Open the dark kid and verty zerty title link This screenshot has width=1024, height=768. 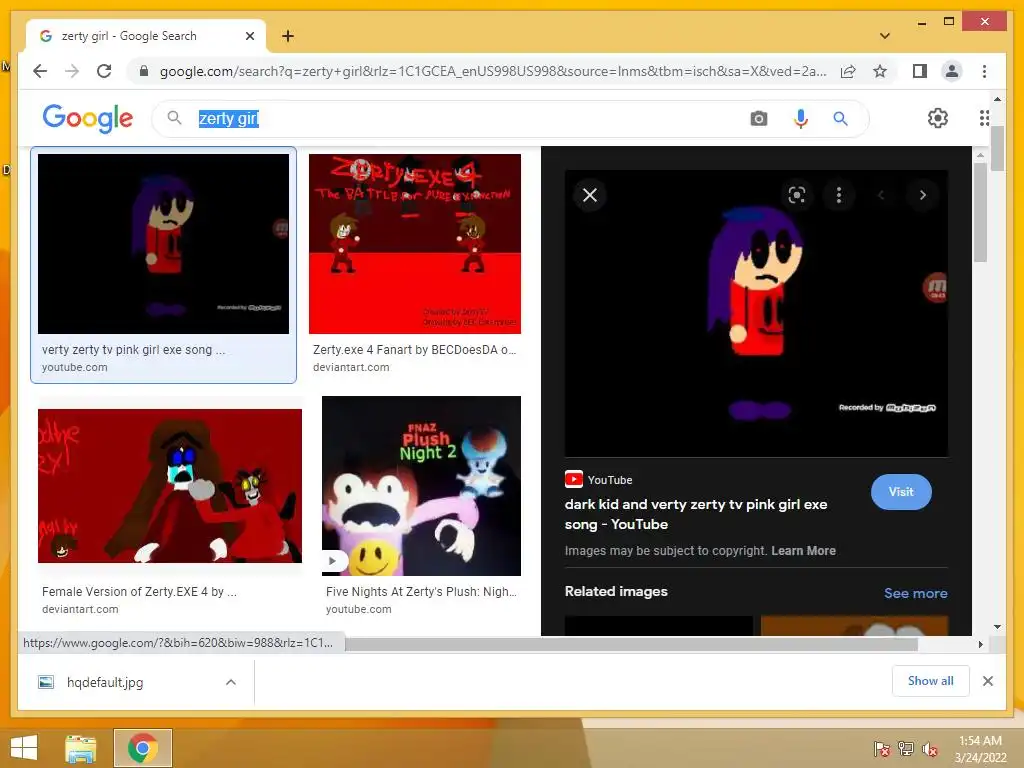tap(696, 514)
